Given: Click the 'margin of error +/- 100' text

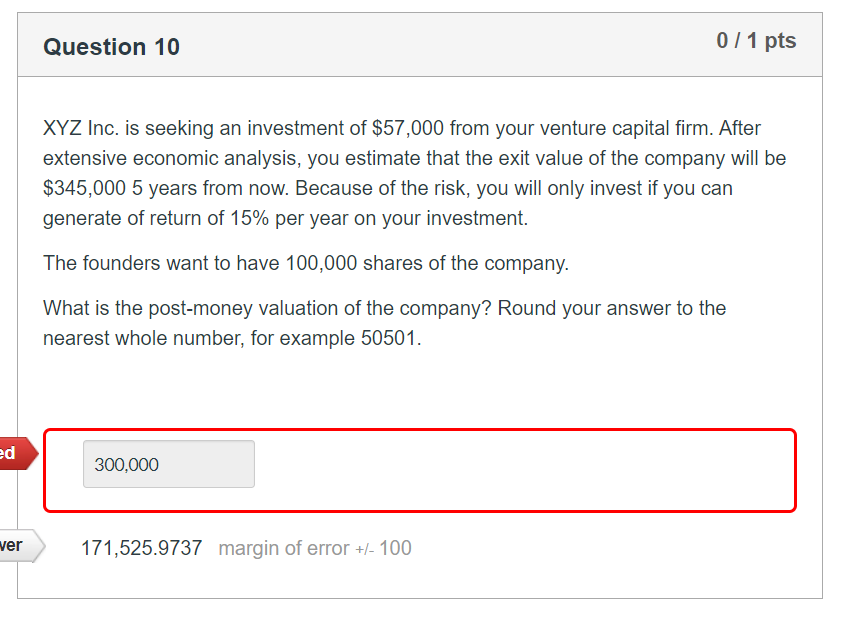Looking at the screenshot, I should [x=314, y=548].
